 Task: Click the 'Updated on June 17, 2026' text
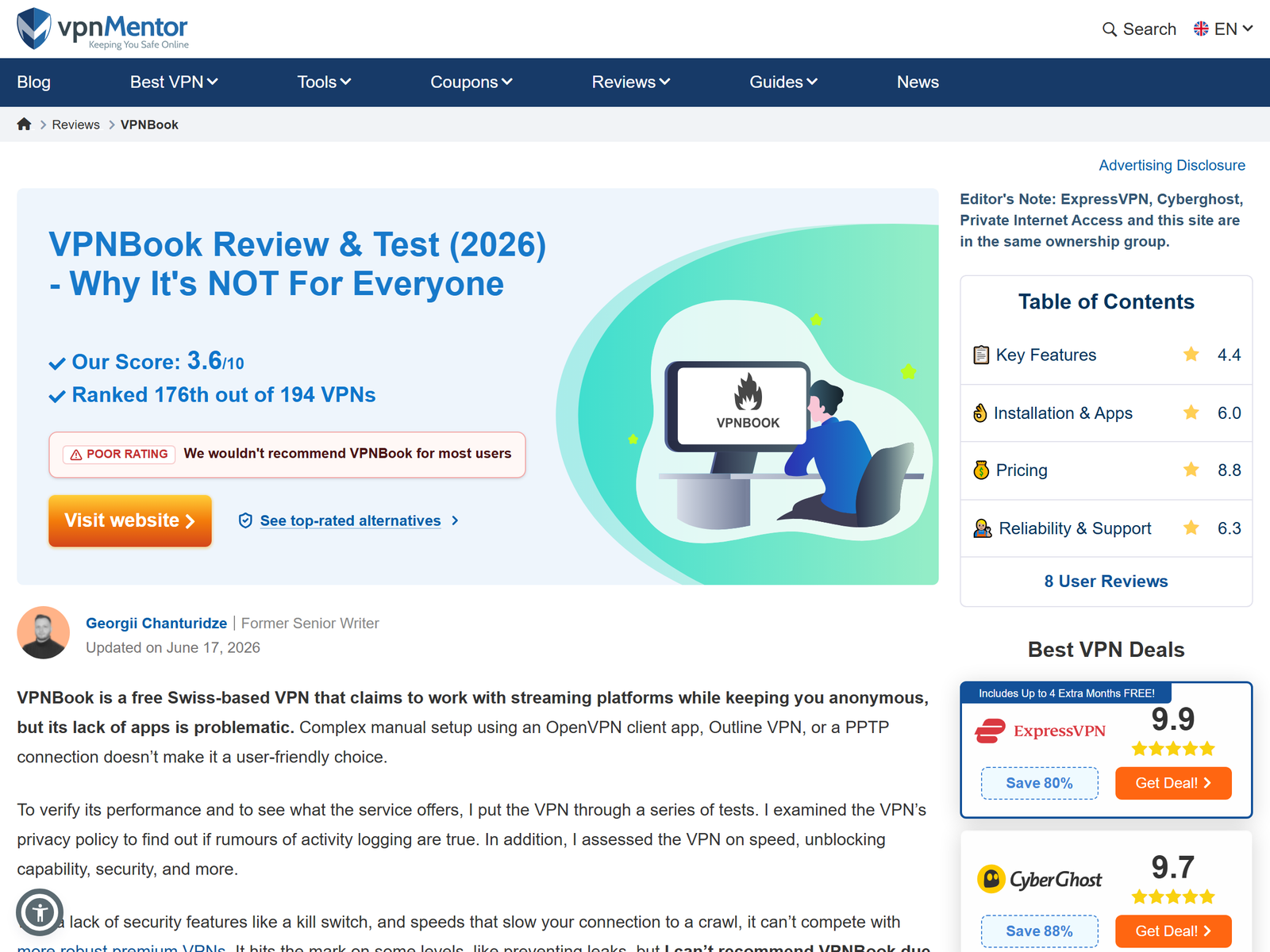[173, 647]
